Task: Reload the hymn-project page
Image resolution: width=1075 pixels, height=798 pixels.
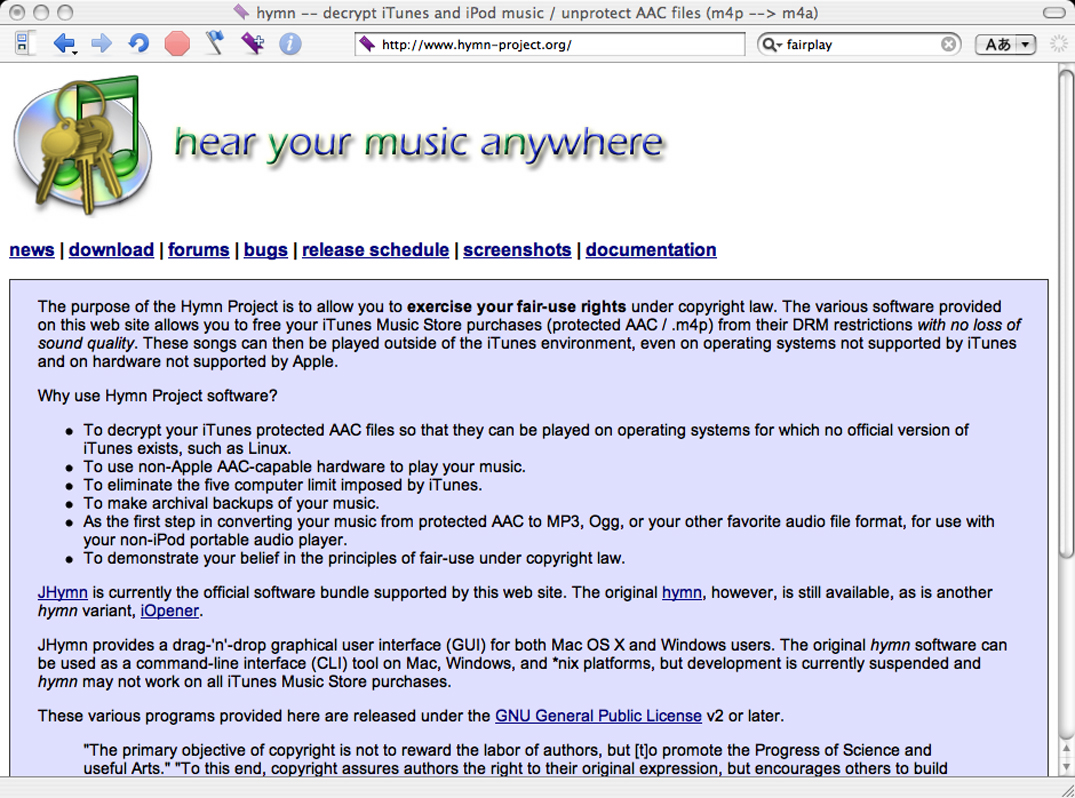Action: (x=138, y=44)
